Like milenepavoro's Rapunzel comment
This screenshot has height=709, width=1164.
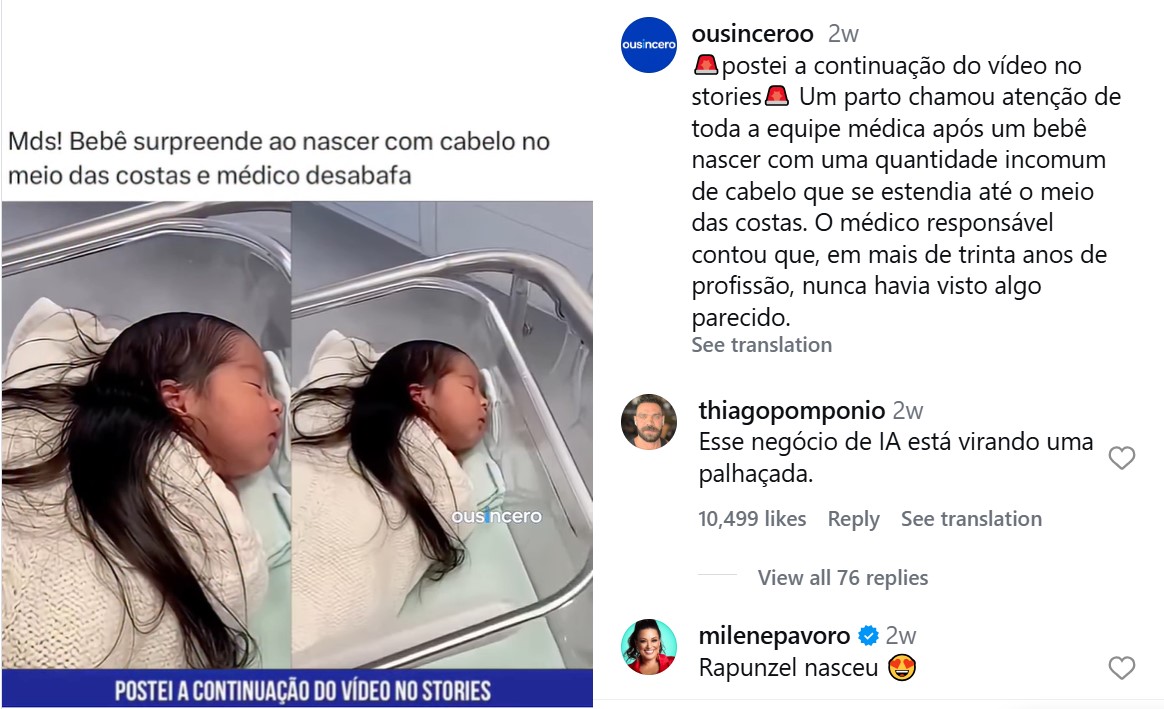[x=1122, y=668]
